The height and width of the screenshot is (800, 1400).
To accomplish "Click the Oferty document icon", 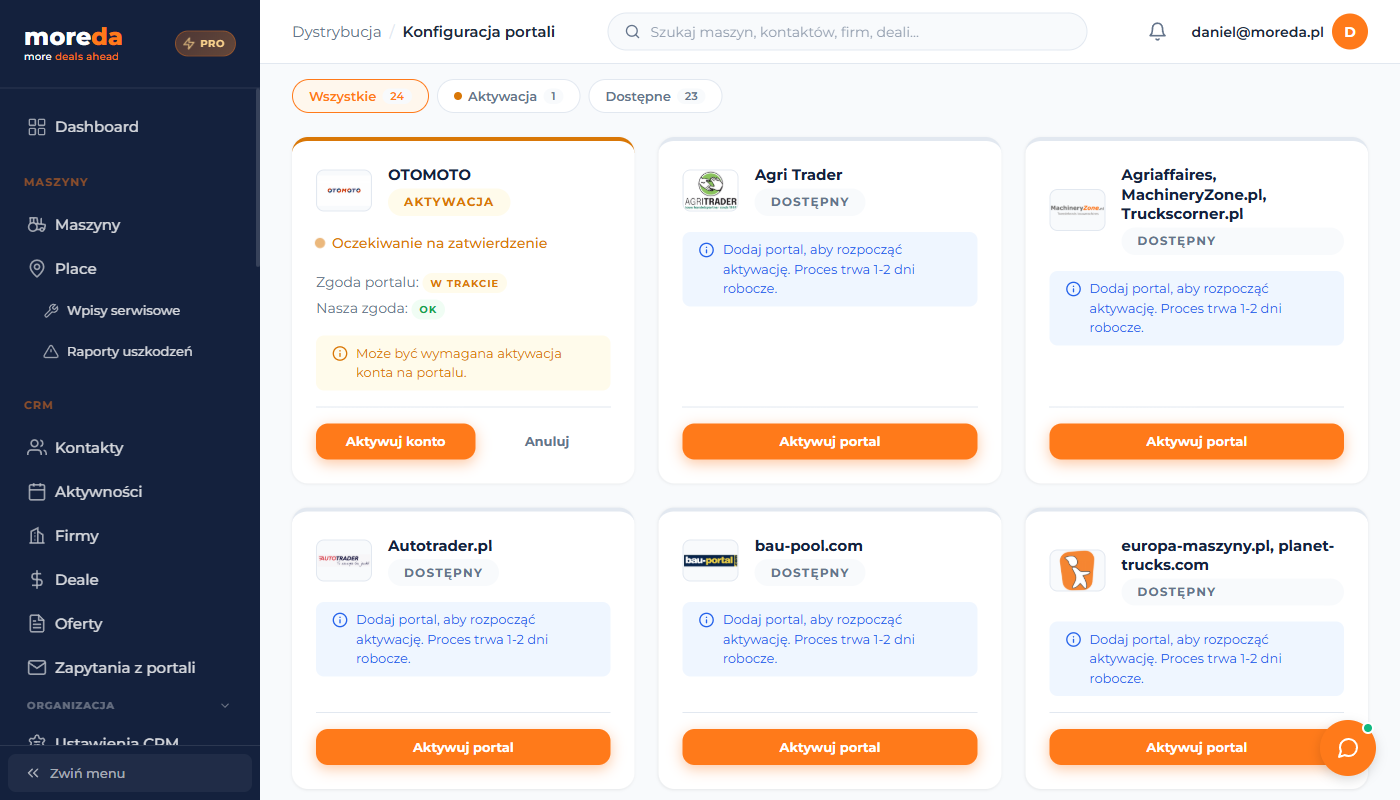I will [37, 624].
